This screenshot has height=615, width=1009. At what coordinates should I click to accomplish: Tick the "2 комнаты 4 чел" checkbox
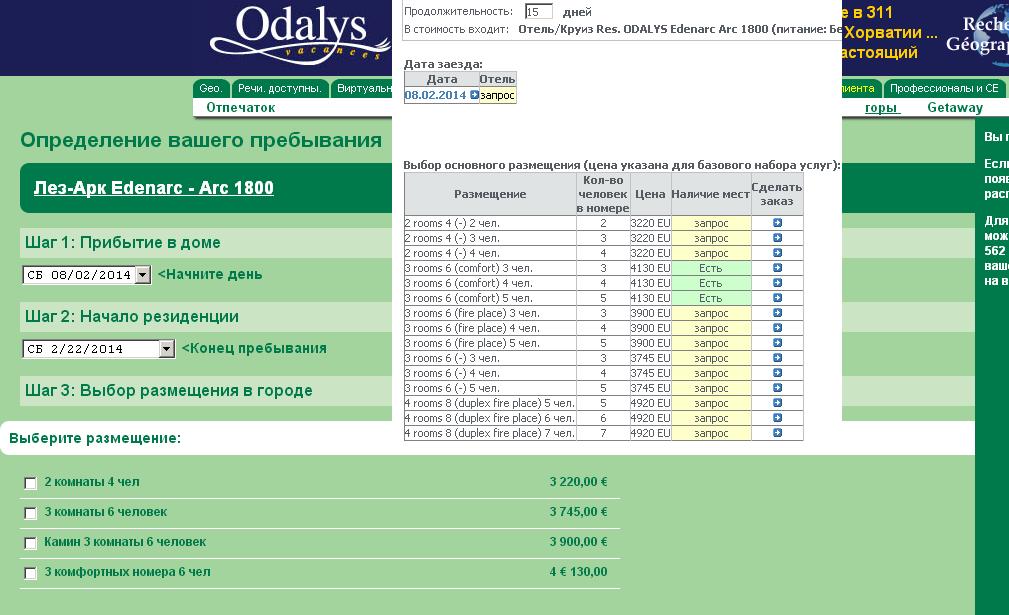pos(30,482)
